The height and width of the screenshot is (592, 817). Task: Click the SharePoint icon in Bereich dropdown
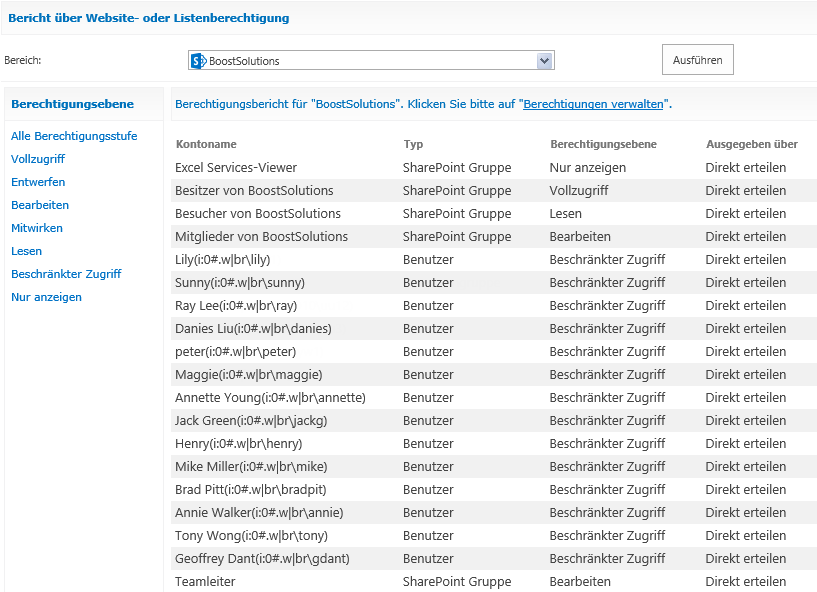pos(199,61)
